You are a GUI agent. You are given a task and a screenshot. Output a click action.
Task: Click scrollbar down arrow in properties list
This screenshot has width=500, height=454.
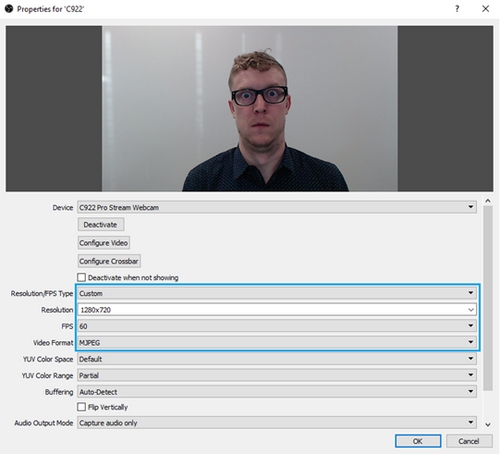(488, 424)
